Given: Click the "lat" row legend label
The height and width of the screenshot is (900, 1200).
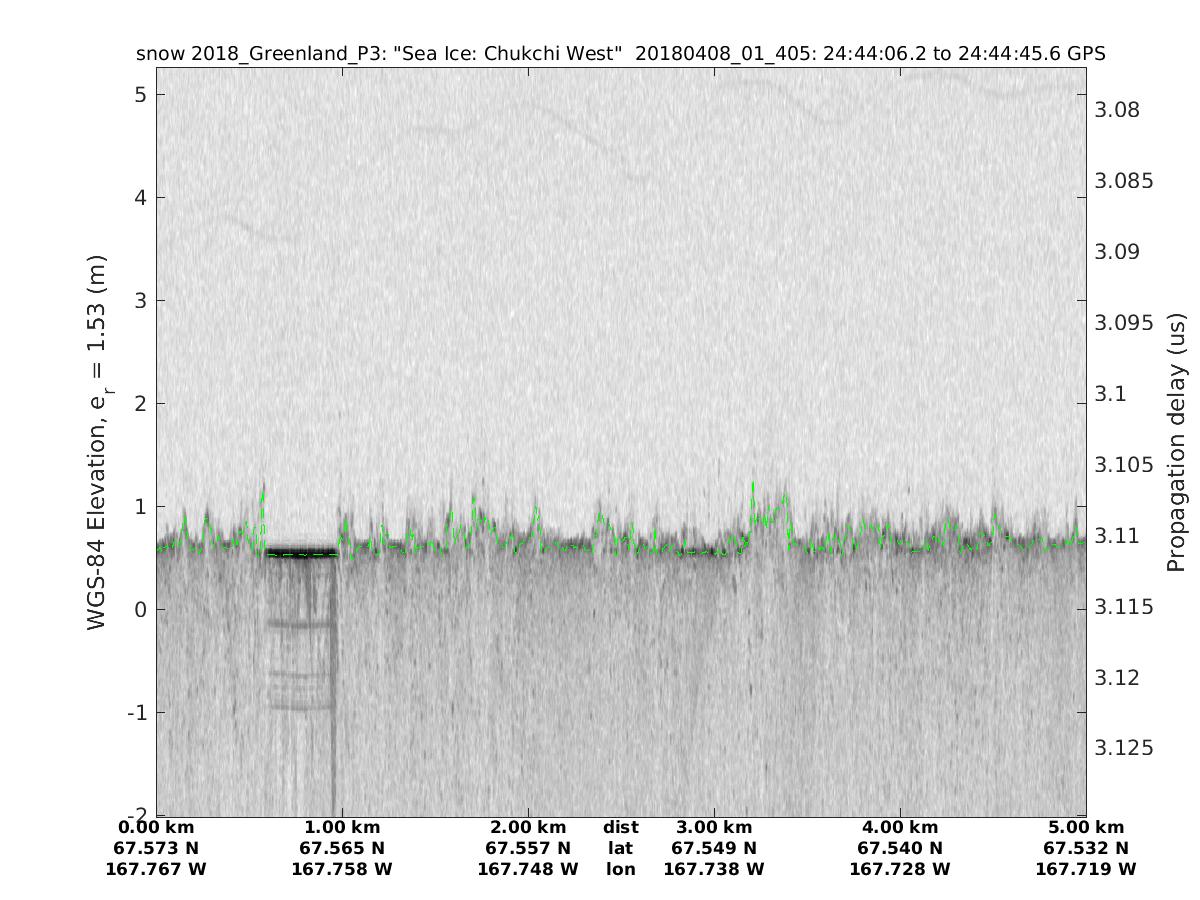Looking at the screenshot, I should pos(620,849).
